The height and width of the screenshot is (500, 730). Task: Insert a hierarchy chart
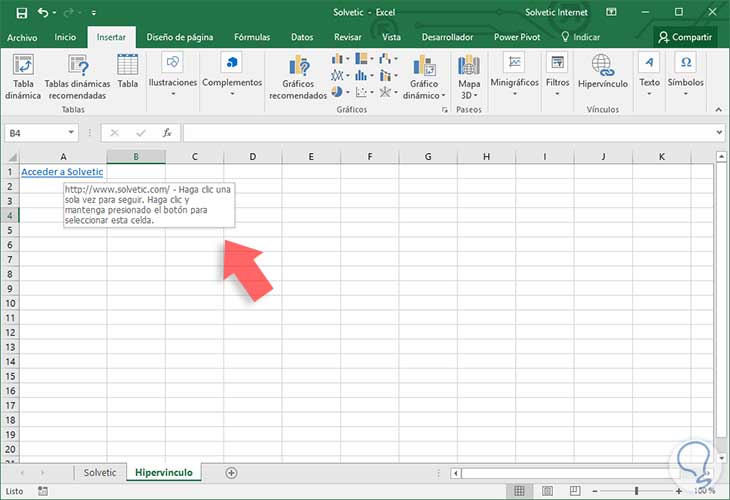[364, 59]
